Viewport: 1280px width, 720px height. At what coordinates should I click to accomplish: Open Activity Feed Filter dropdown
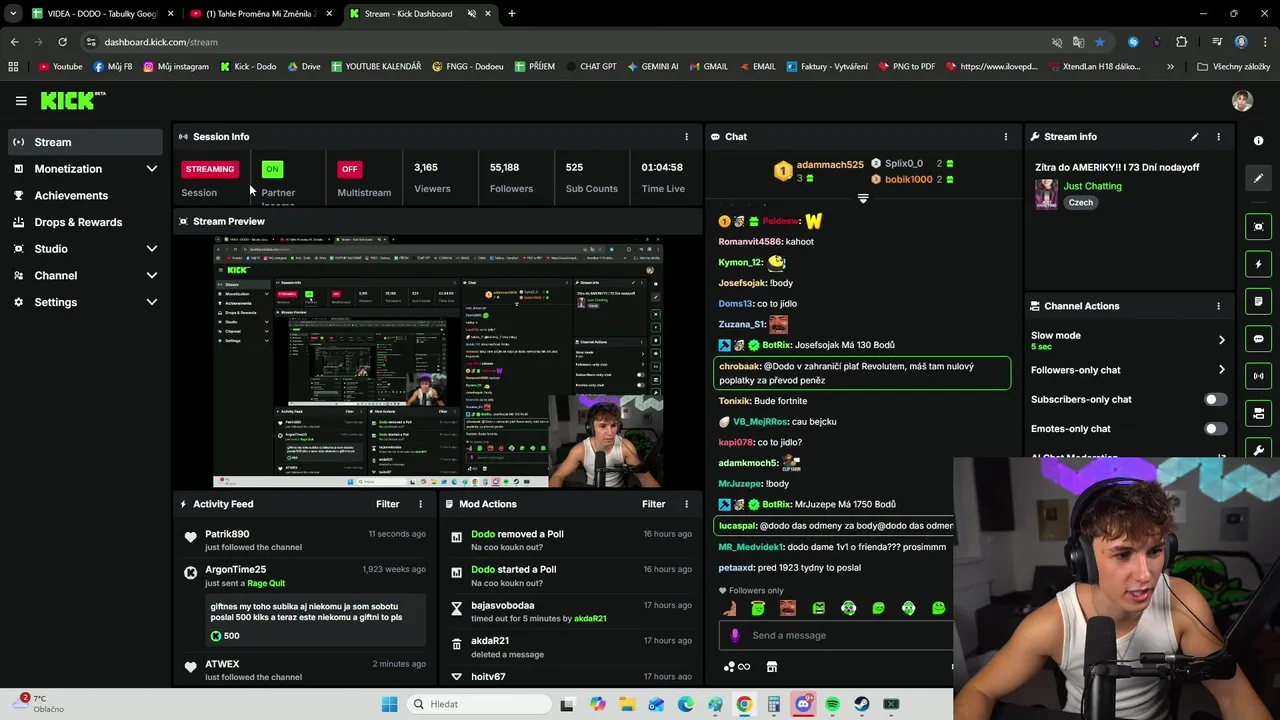(387, 504)
